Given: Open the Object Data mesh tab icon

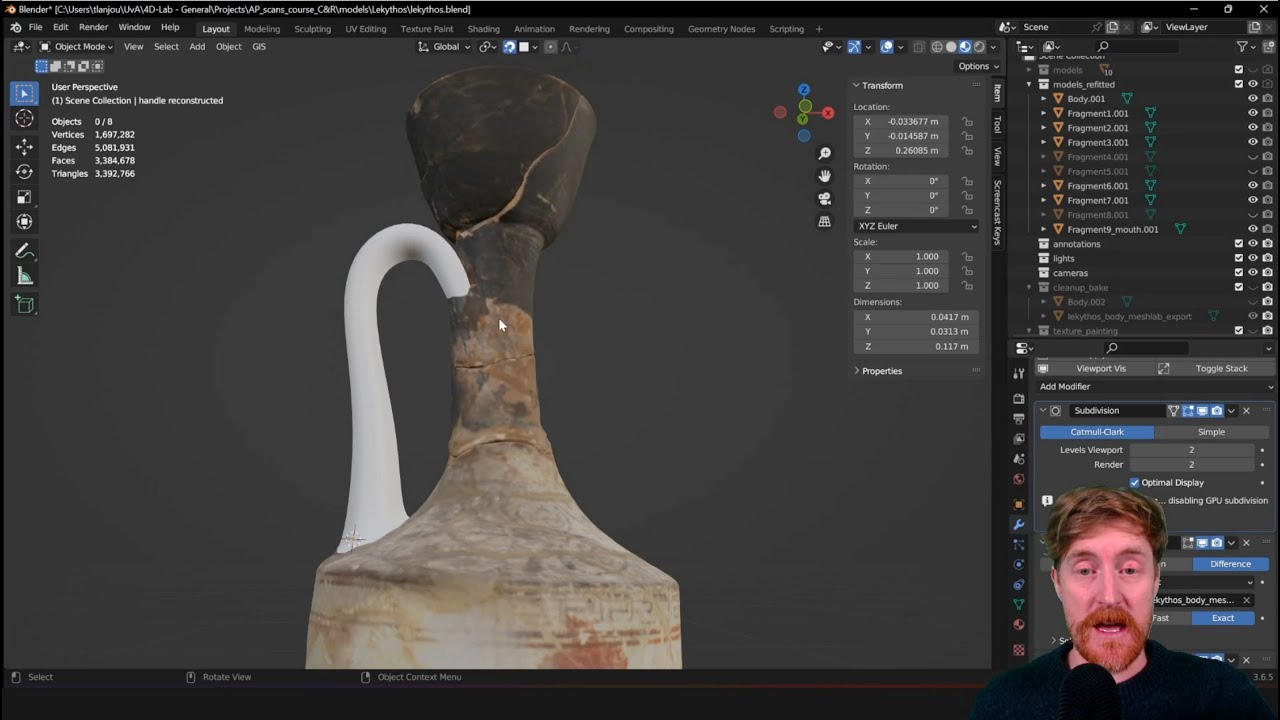Looking at the screenshot, I should click(1019, 605).
